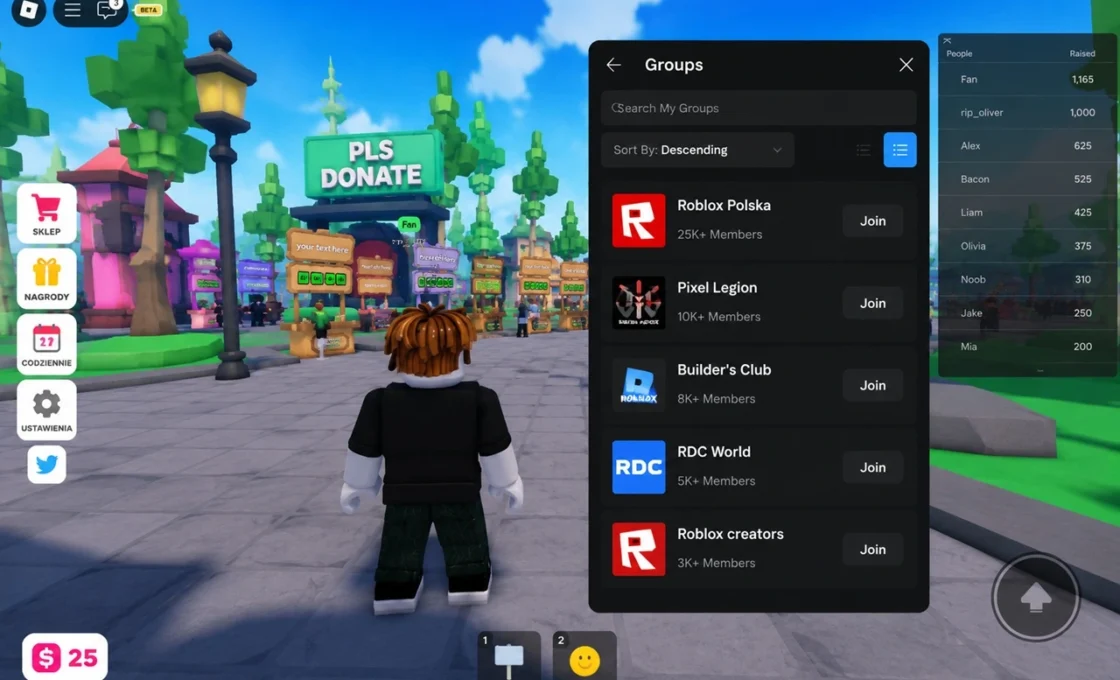1120x680 pixels.
Task: Click the Roblox Polska group logo
Action: pyautogui.click(x=639, y=221)
